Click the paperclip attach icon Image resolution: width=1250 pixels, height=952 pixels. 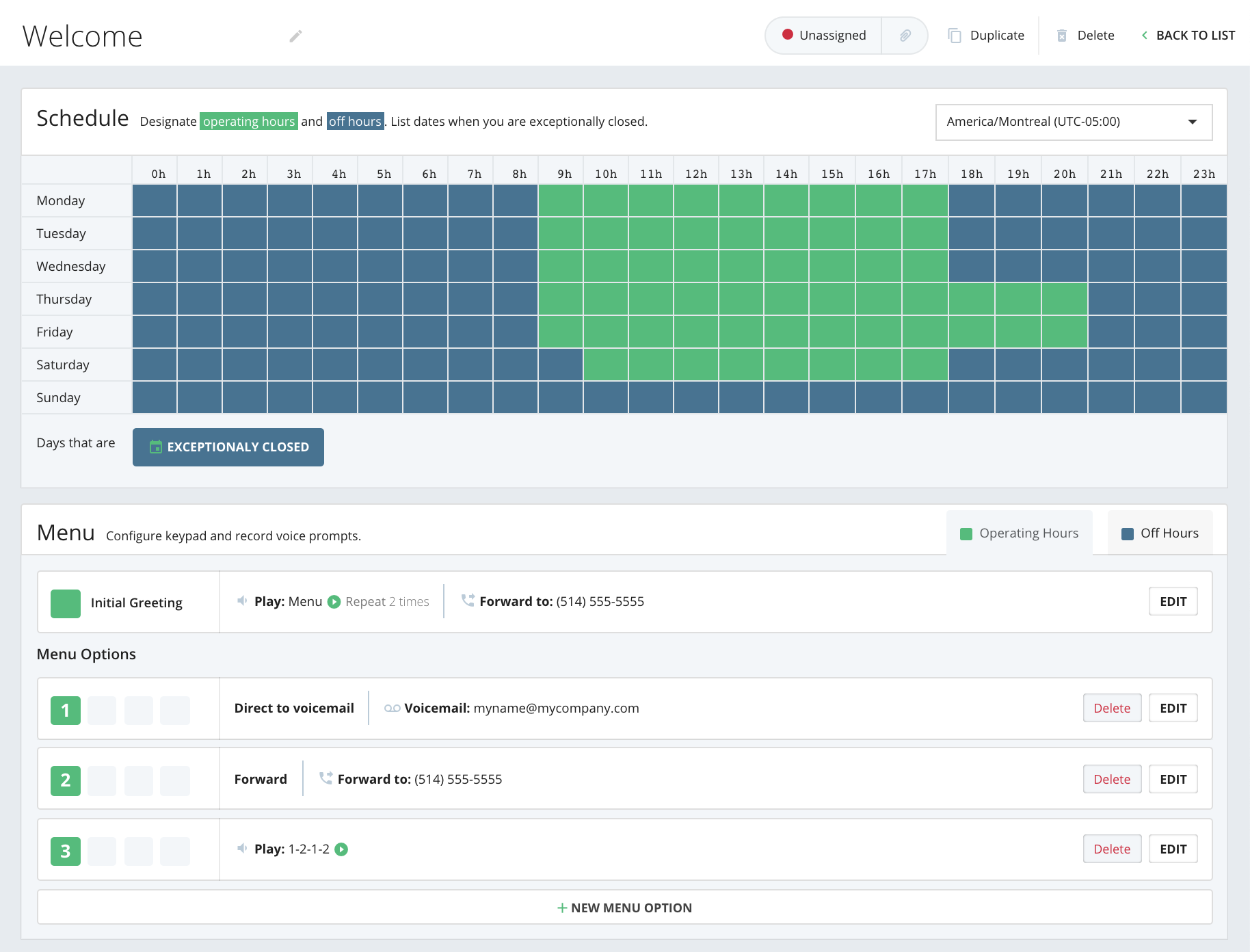905,36
